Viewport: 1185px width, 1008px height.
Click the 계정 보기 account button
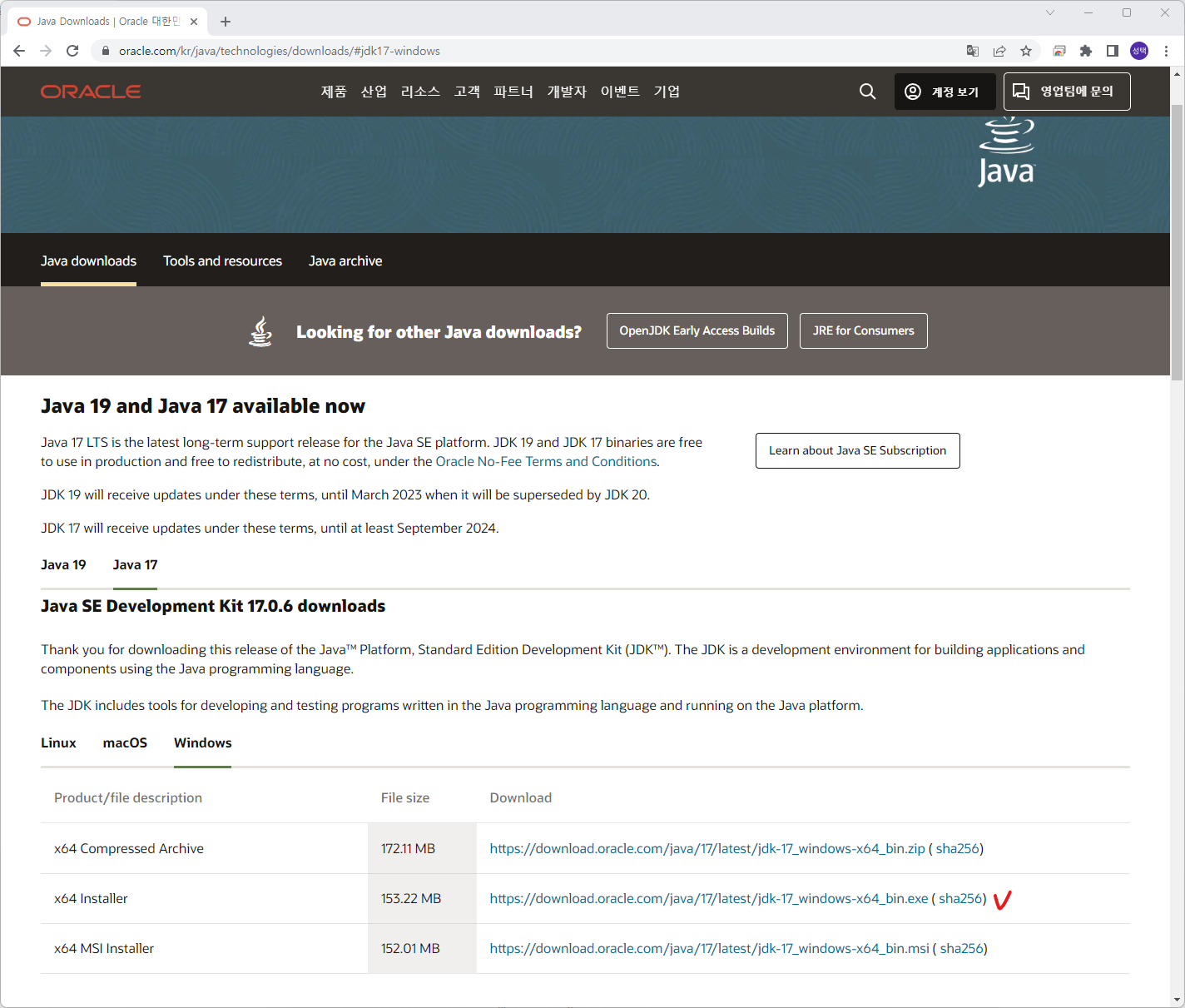click(x=945, y=92)
